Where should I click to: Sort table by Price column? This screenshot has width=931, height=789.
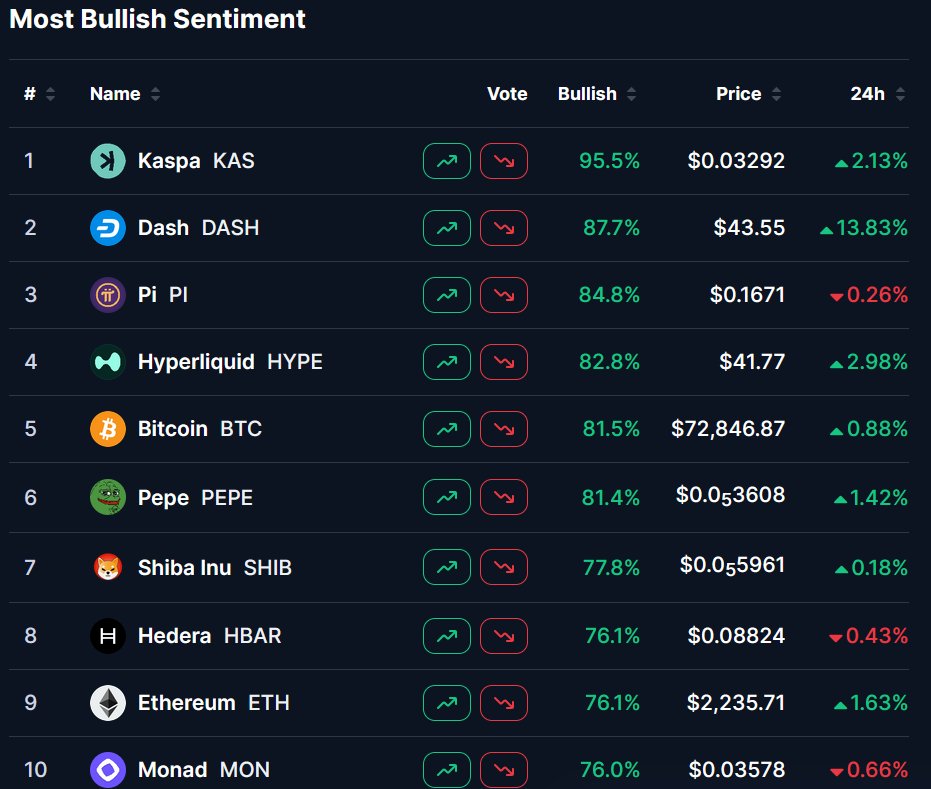pyautogui.click(x=748, y=94)
